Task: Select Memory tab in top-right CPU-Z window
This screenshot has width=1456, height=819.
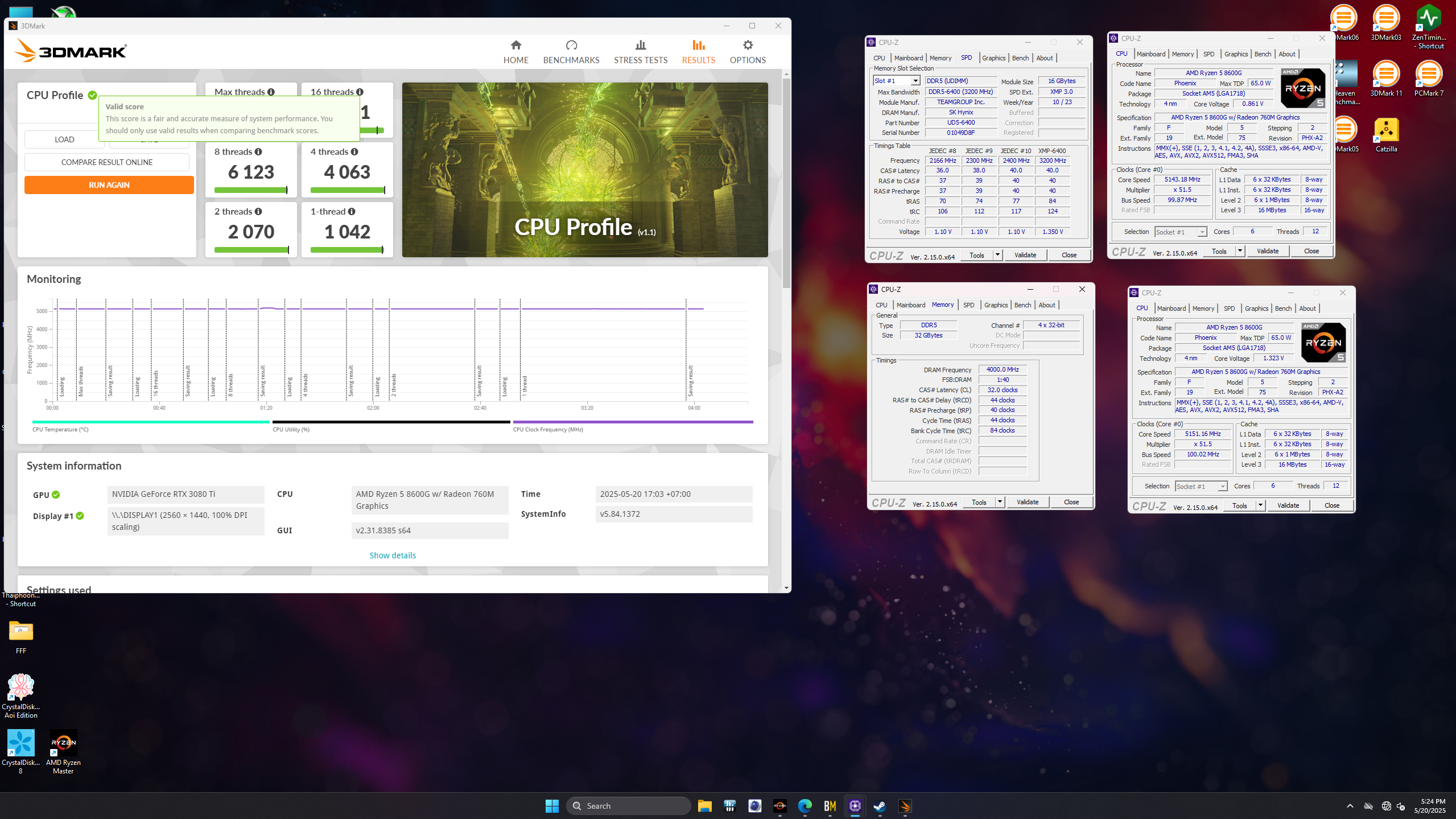Action: [1183, 54]
